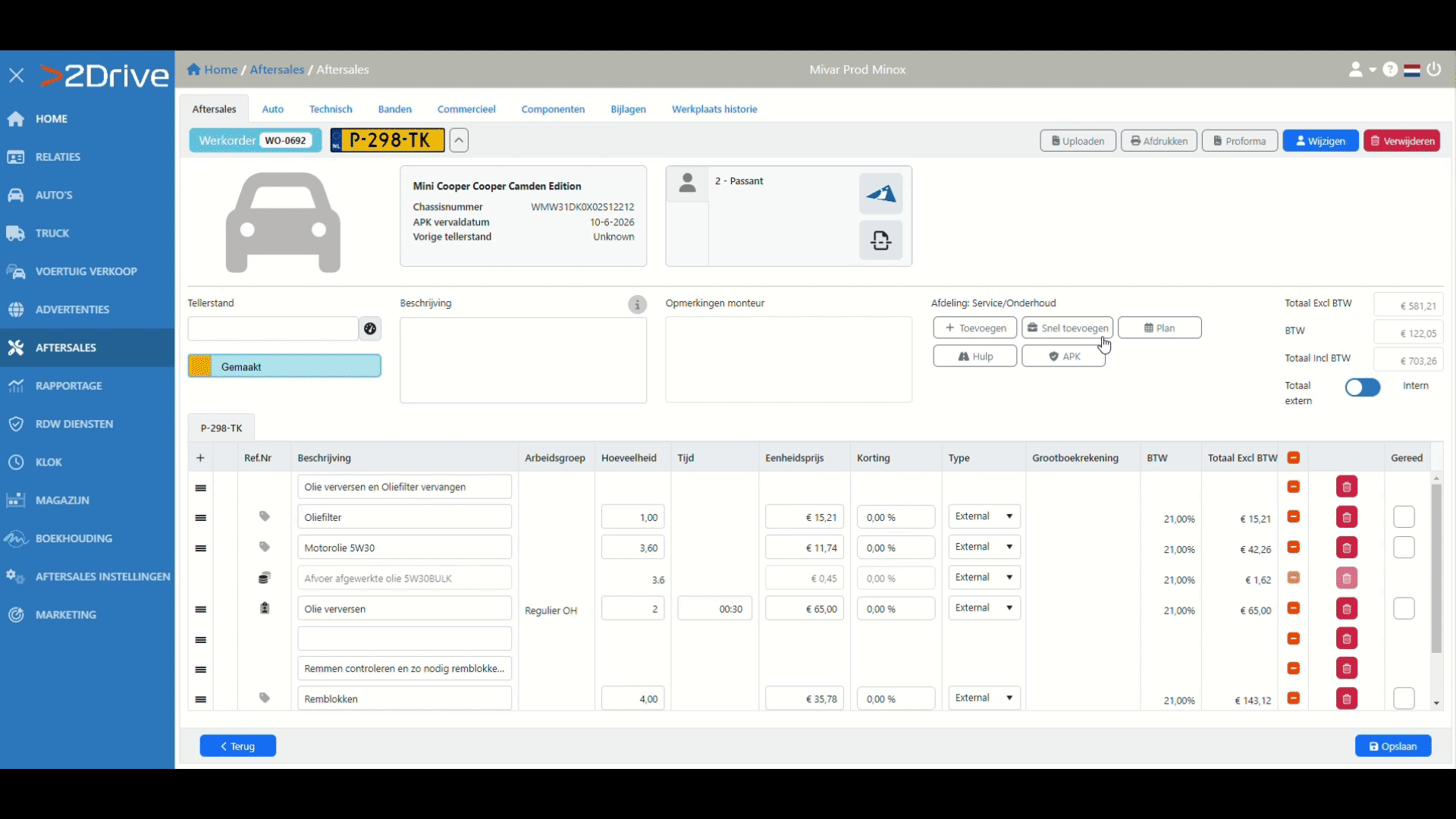Click the help question mark icon

[1390, 70]
